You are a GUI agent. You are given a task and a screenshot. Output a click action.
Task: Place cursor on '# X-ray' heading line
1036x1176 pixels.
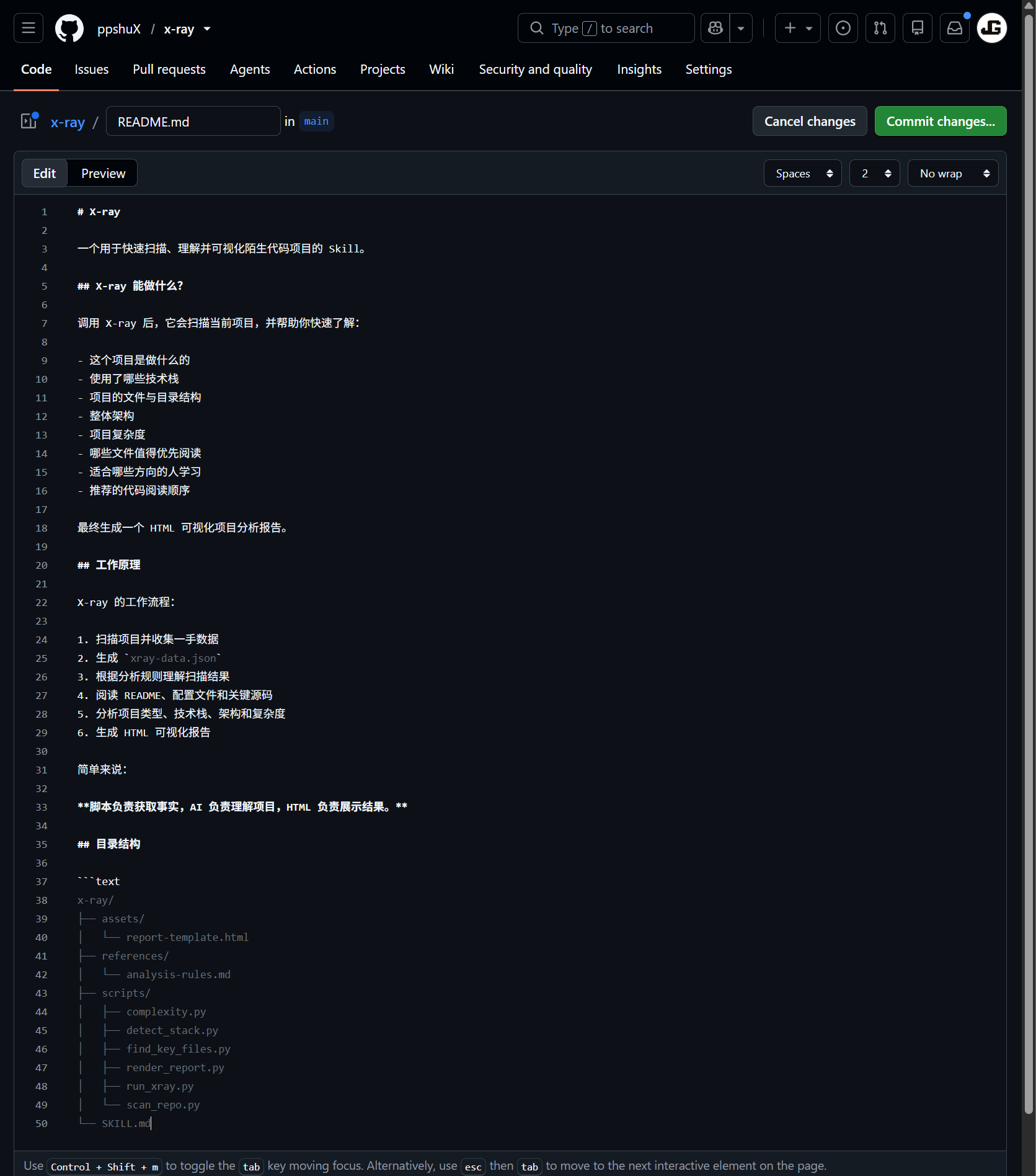pos(99,212)
